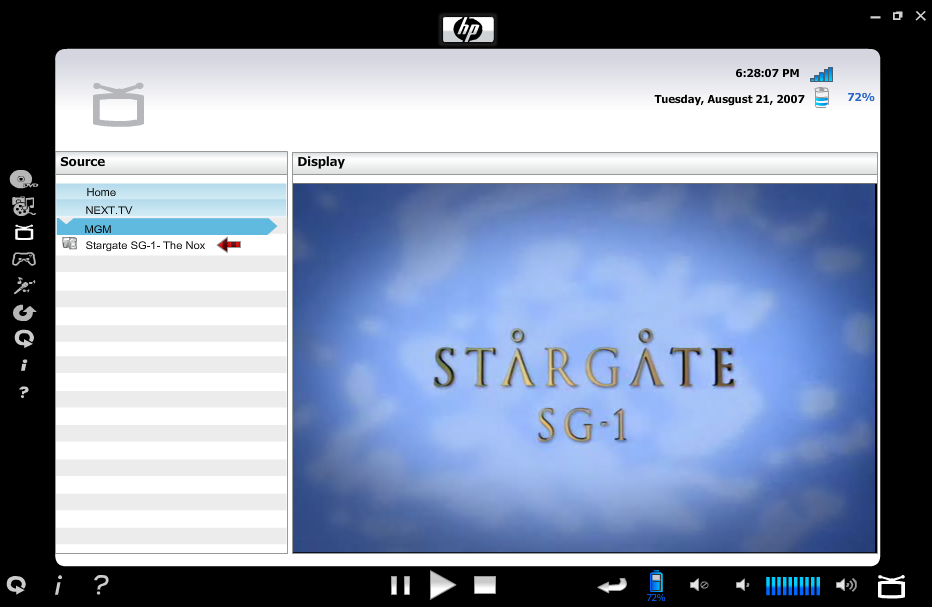Click the return/back arrow in the bottom bar
The width and height of the screenshot is (932, 607).
pos(612,586)
